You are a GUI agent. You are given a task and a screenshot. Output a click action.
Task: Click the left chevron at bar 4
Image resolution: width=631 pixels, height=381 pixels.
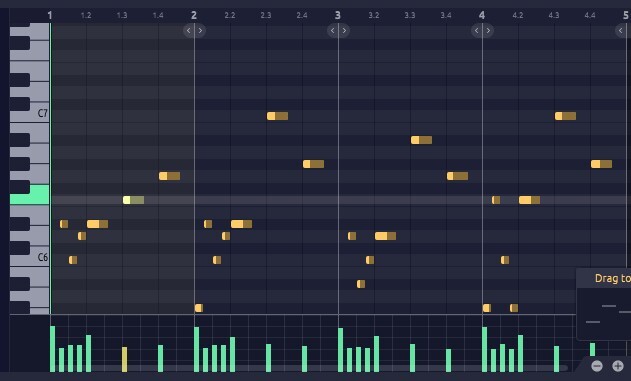click(x=477, y=31)
